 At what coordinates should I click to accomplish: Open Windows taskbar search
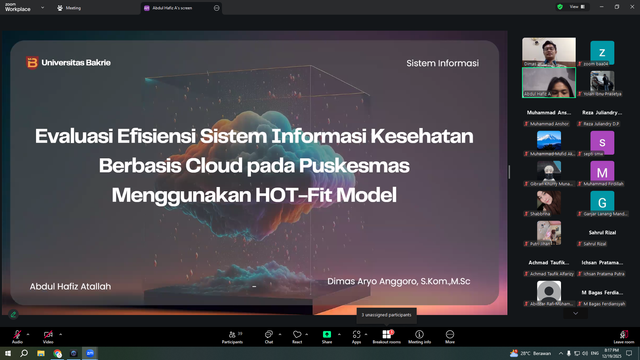point(24,353)
